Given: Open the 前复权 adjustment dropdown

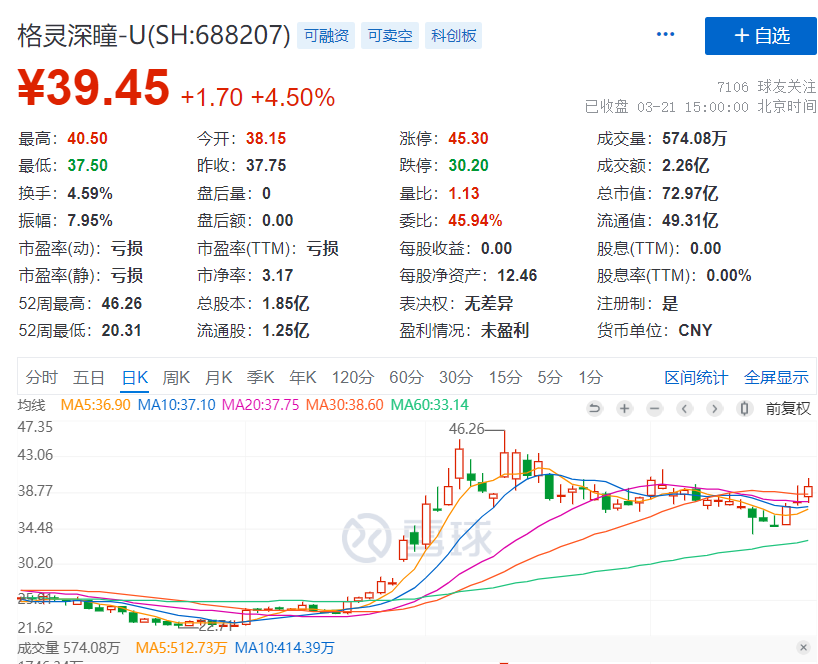Looking at the screenshot, I should point(788,408).
